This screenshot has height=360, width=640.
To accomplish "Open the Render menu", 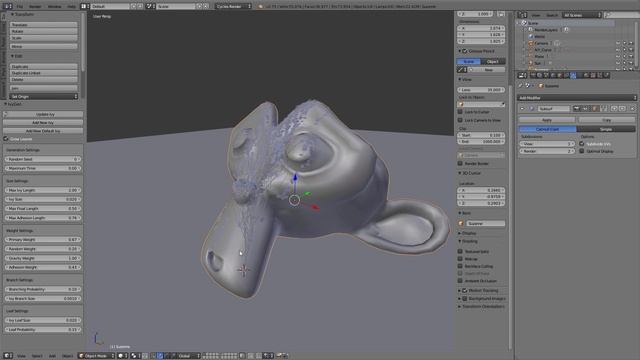I will (35, 7).
